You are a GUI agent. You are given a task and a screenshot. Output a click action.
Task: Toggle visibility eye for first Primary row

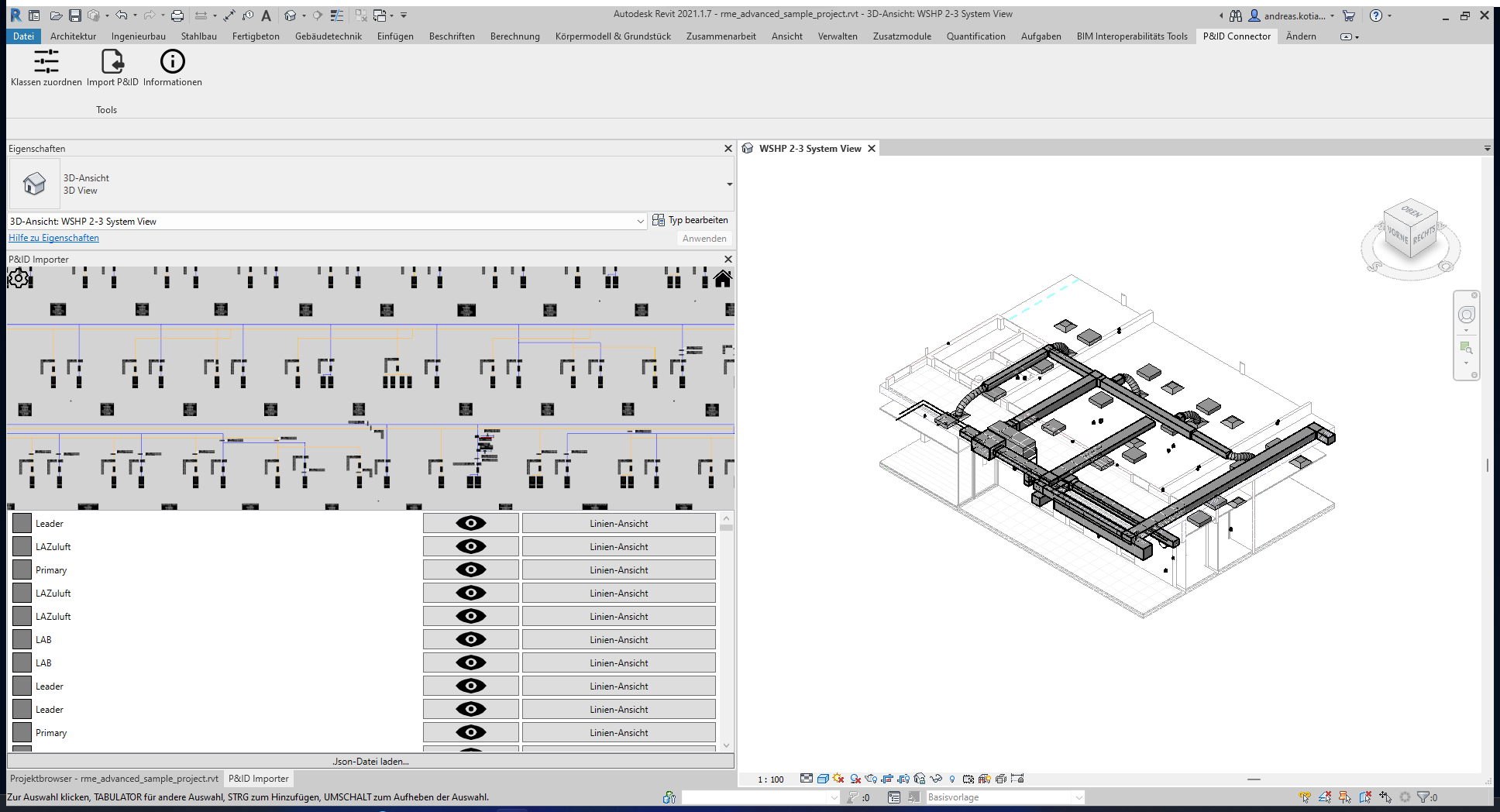pos(470,570)
